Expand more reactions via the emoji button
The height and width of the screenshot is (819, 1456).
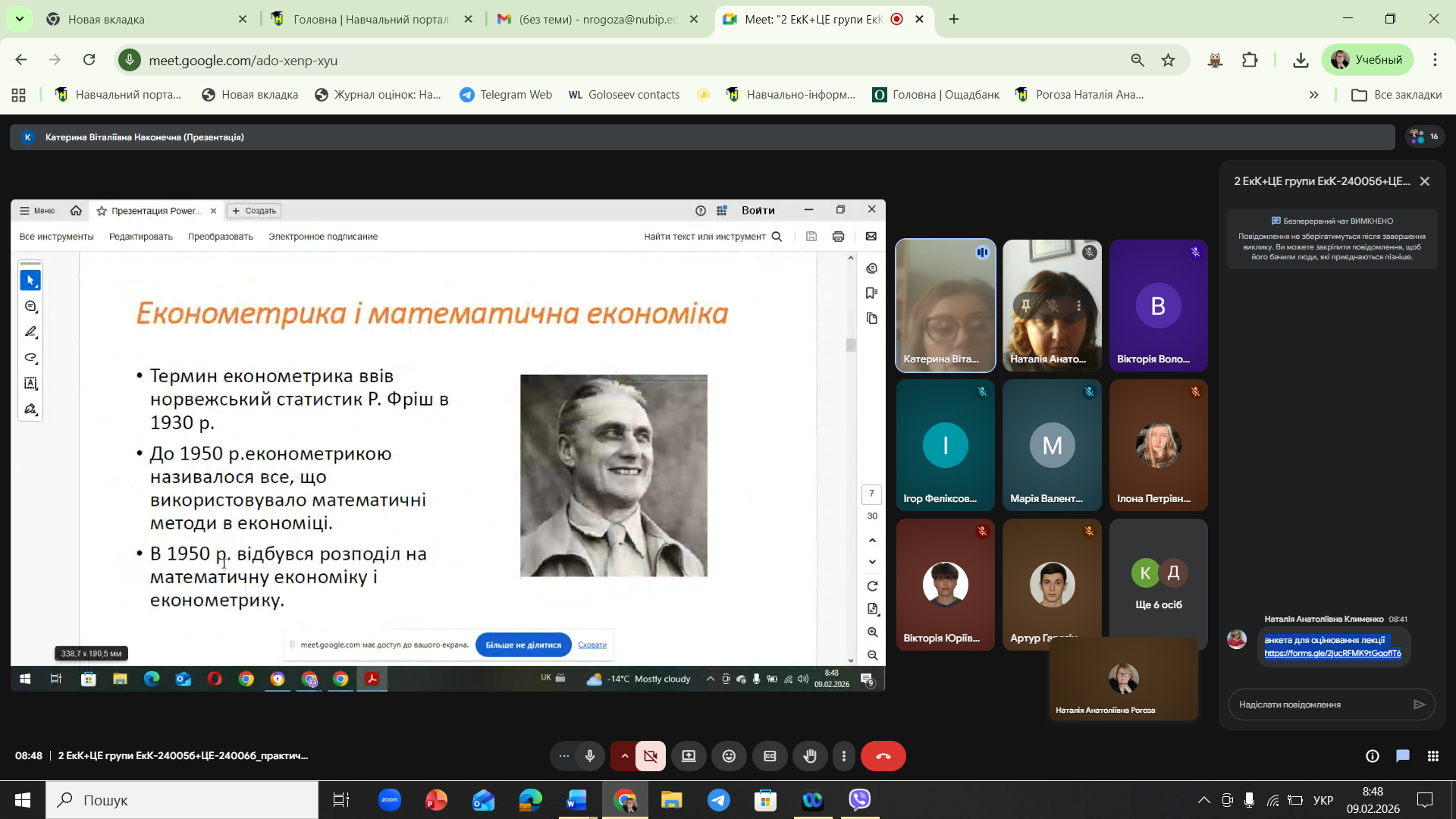729,756
